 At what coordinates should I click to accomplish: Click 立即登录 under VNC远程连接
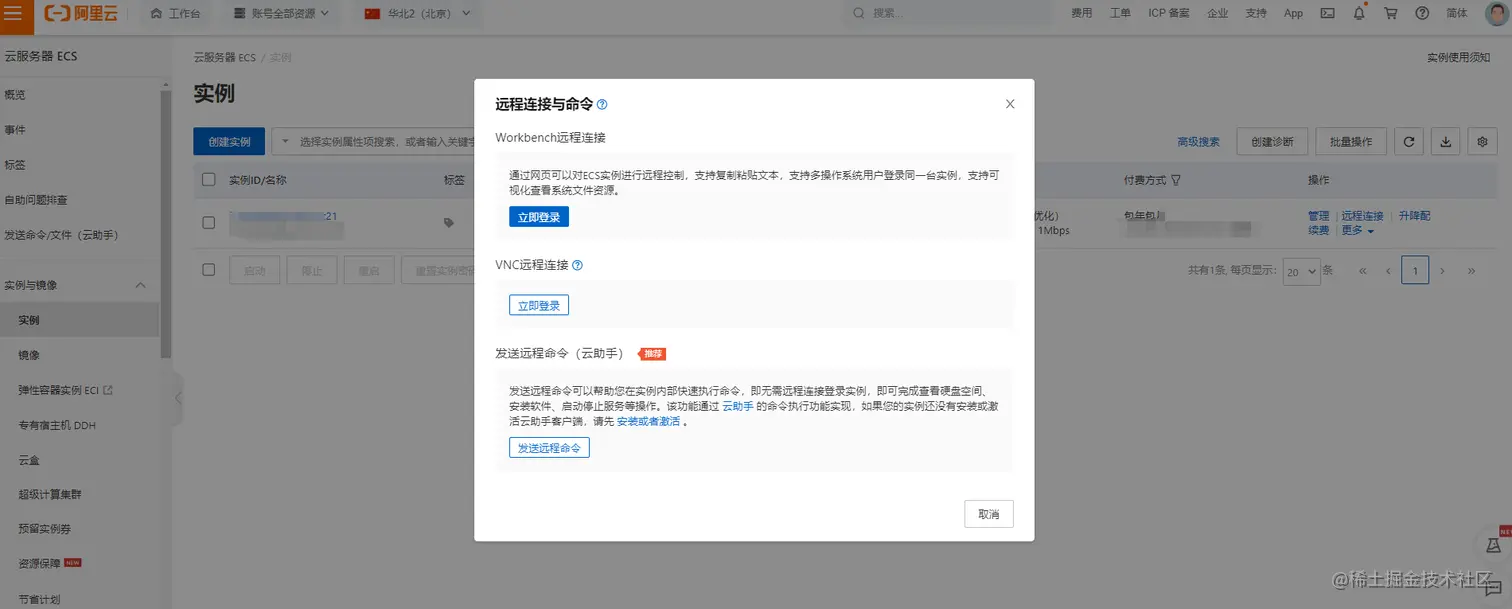539,305
